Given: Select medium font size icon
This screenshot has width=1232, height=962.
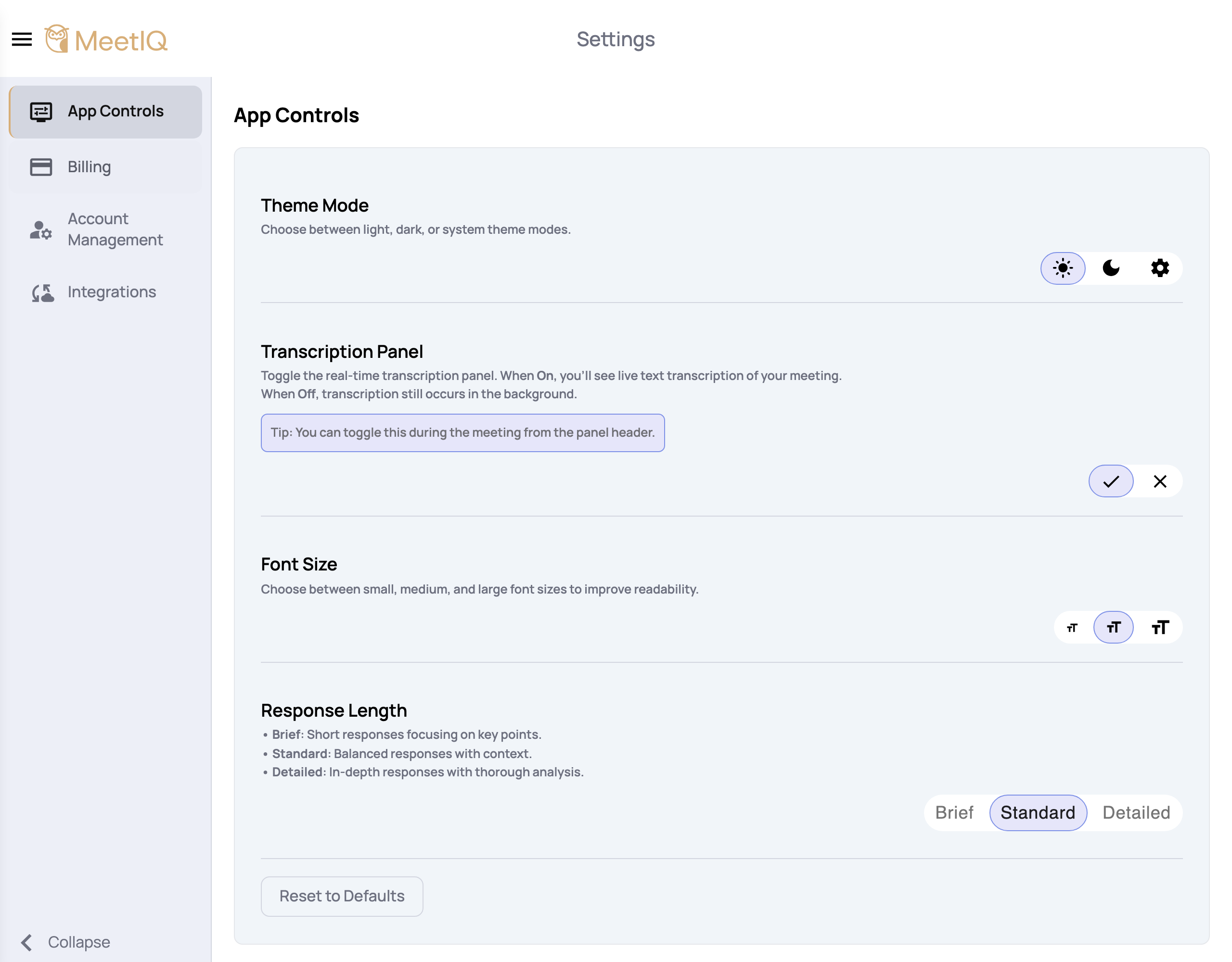Looking at the screenshot, I should point(1113,627).
